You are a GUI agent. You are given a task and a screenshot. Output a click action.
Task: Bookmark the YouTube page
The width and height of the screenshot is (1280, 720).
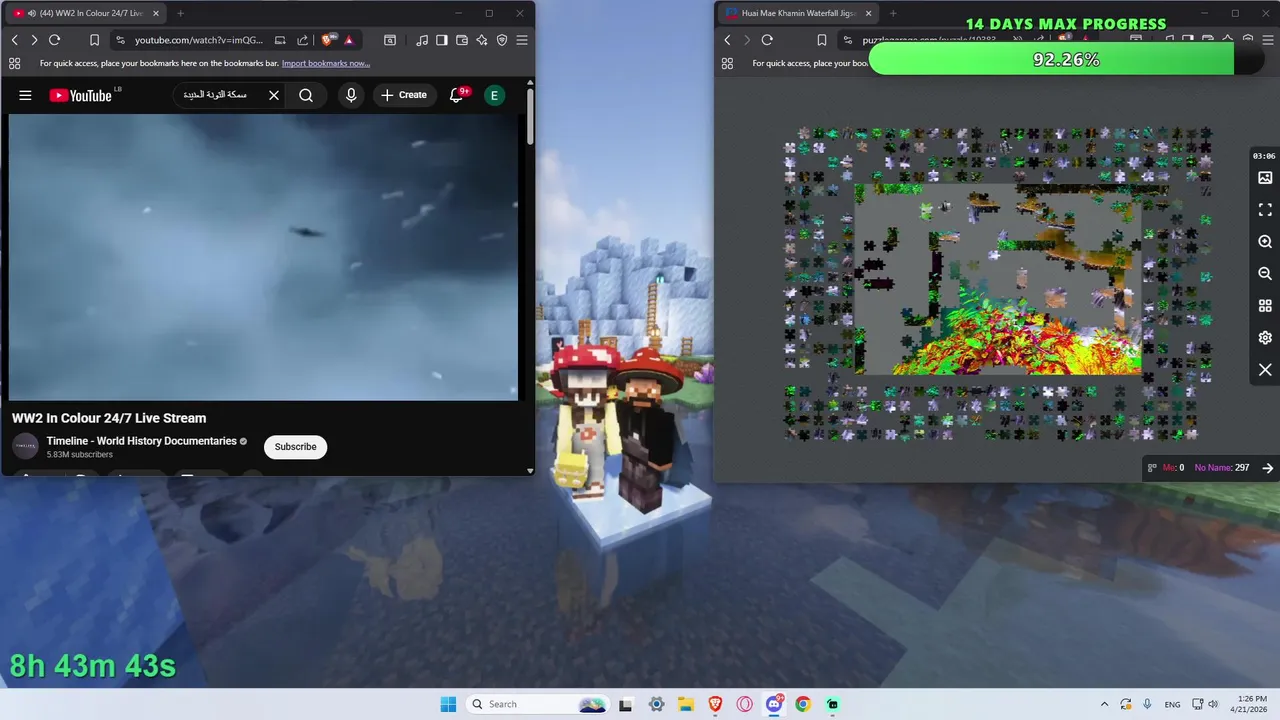tap(94, 40)
